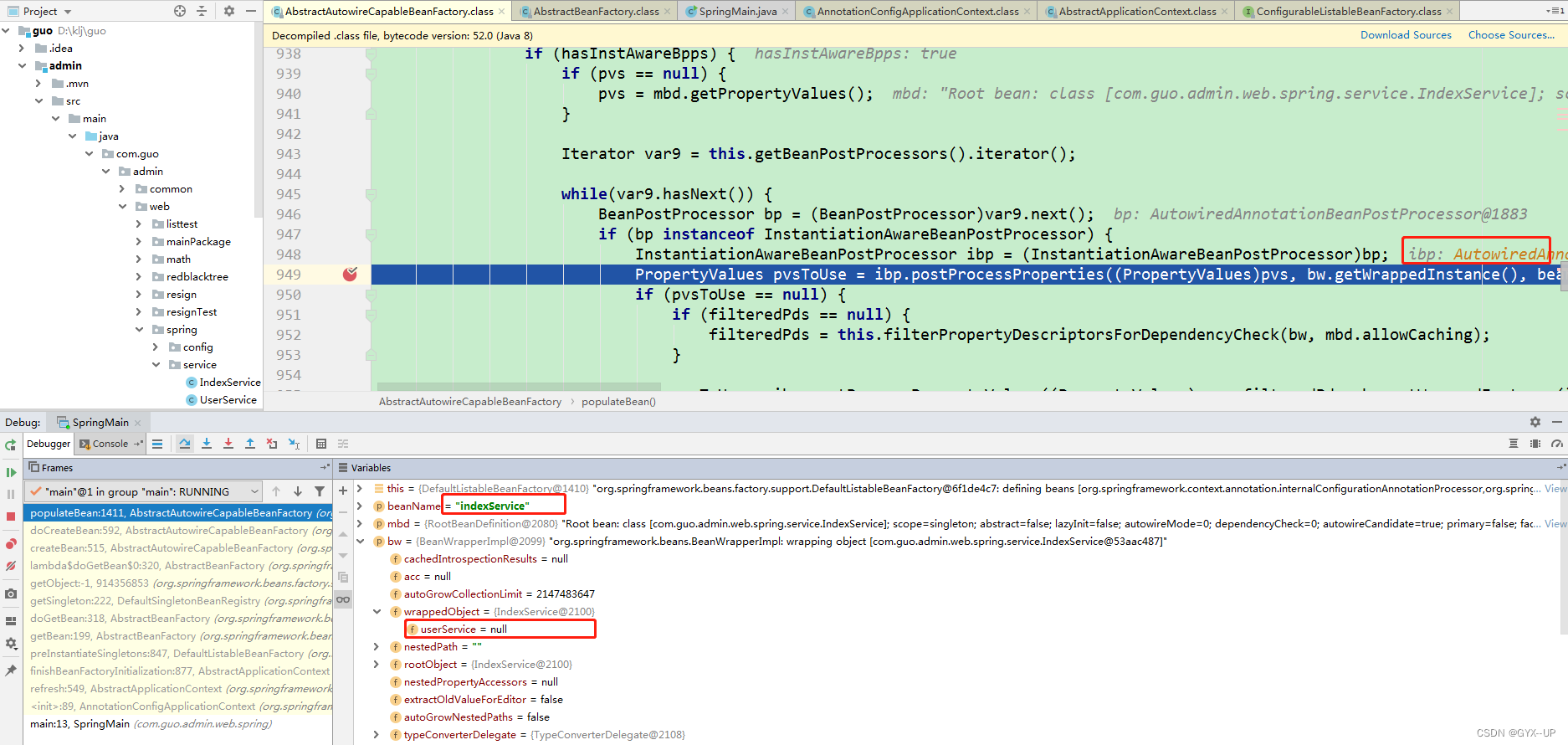Expand the listtest package
The width and height of the screenshot is (1568, 745).
[x=139, y=224]
